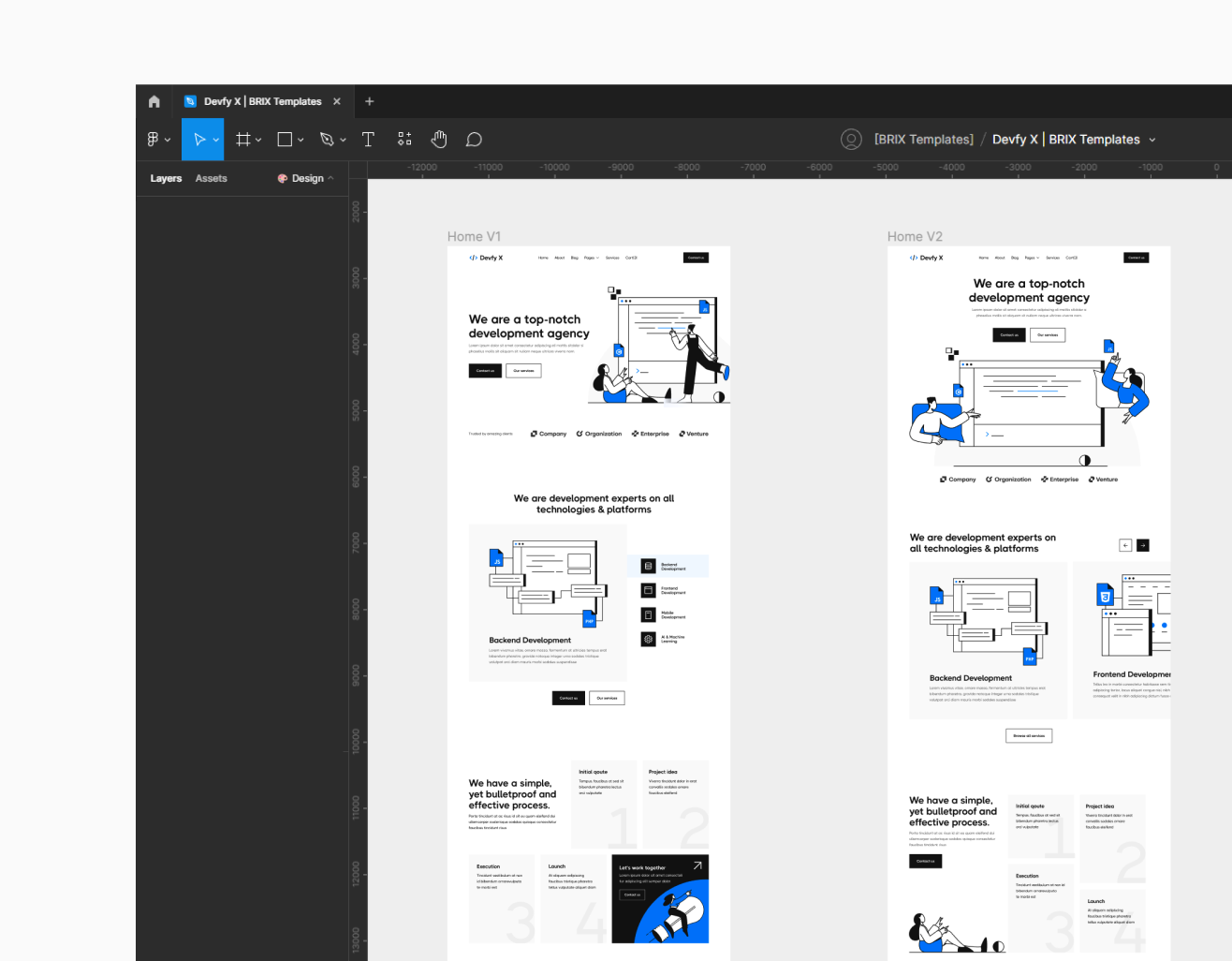Switch to the Assets tab

[211, 178]
